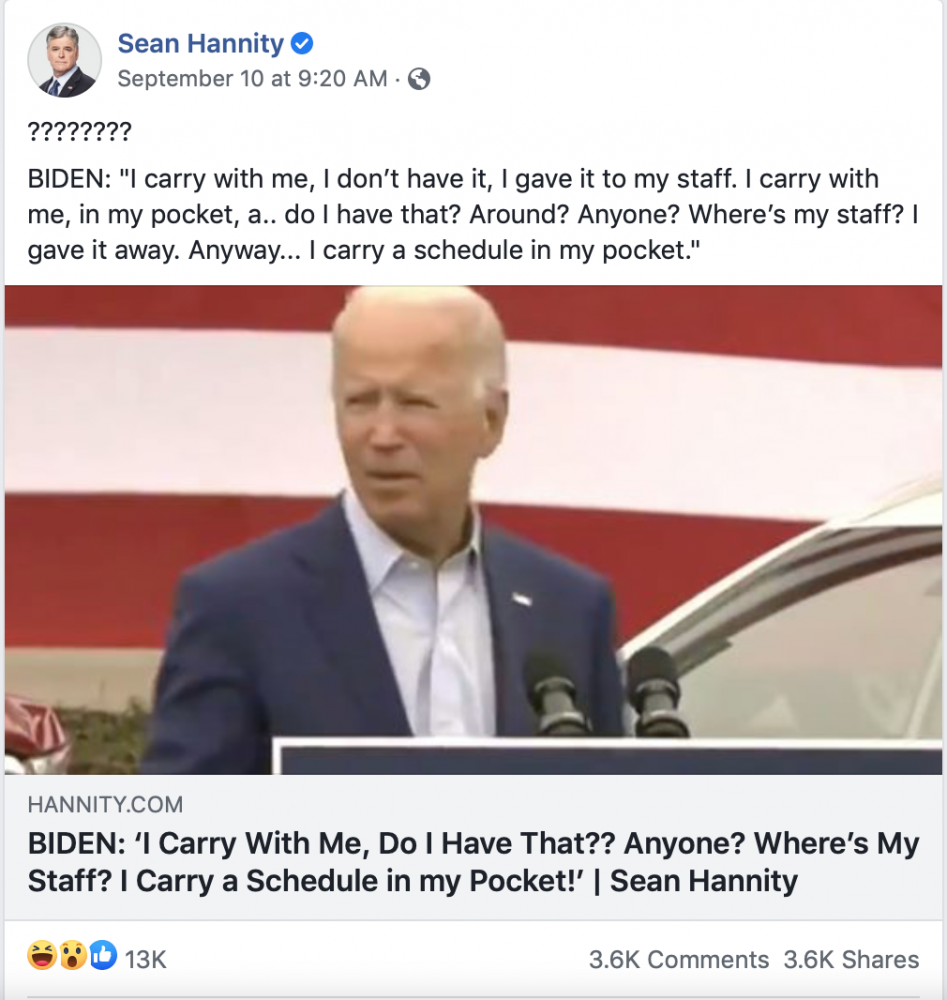Click the flag lapel pin on Biden's jacket
947x1000 pixels.
tap(521, 600)
